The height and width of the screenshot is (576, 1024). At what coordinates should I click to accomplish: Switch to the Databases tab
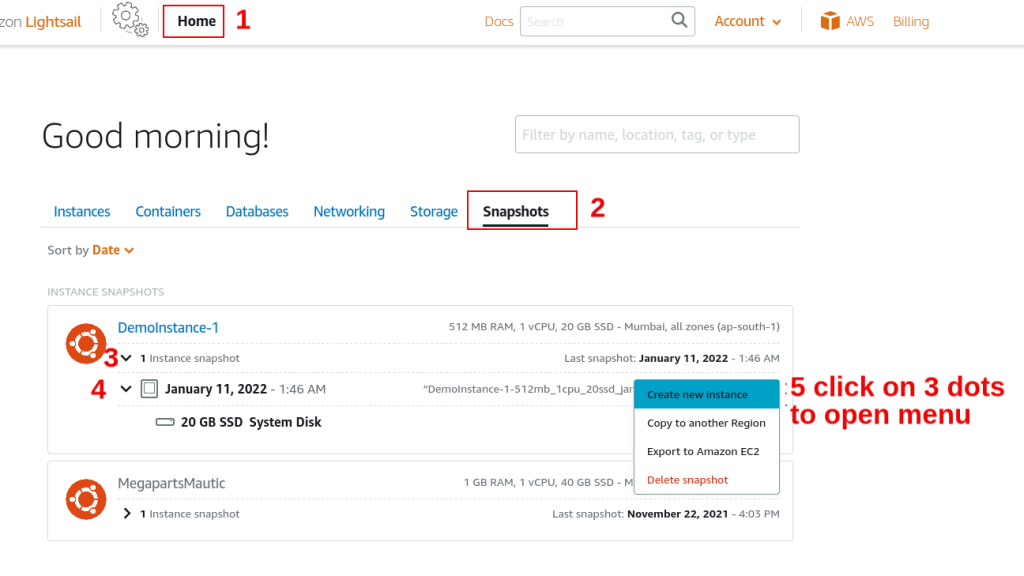257,212
